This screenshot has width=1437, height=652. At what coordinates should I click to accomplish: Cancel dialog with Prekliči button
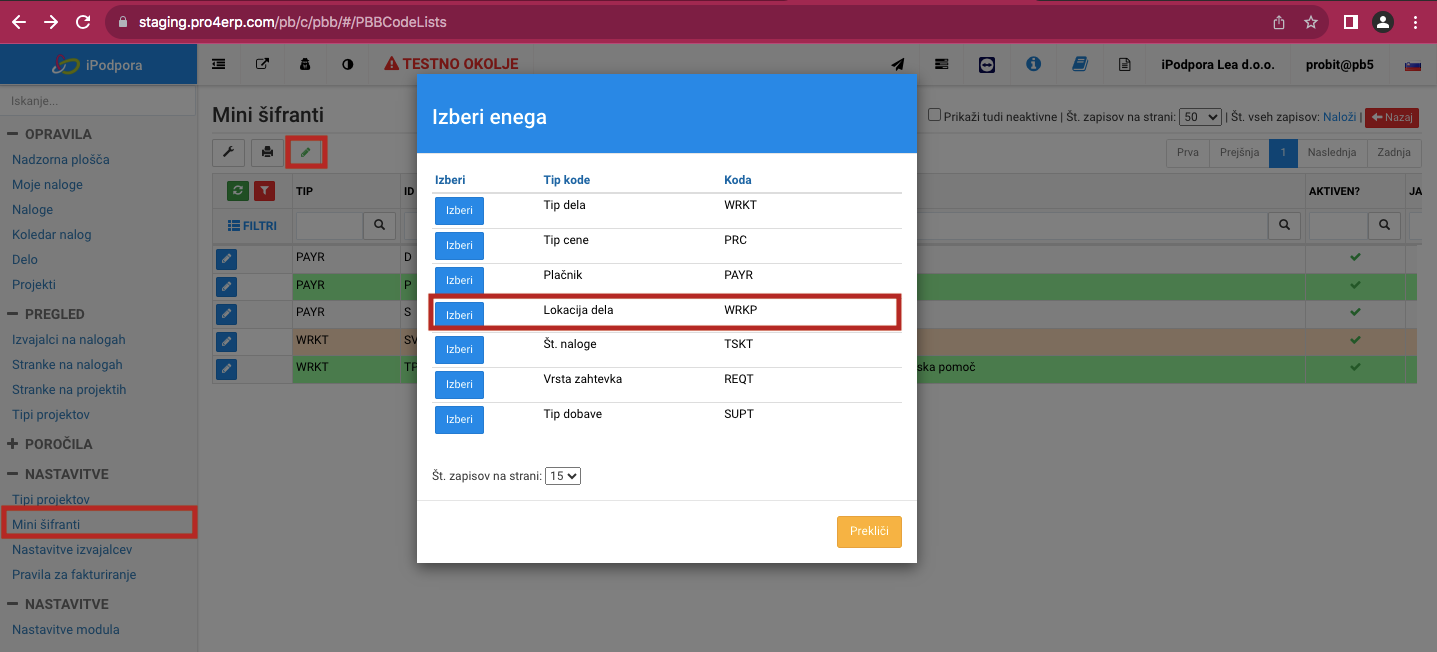point(869,531)
